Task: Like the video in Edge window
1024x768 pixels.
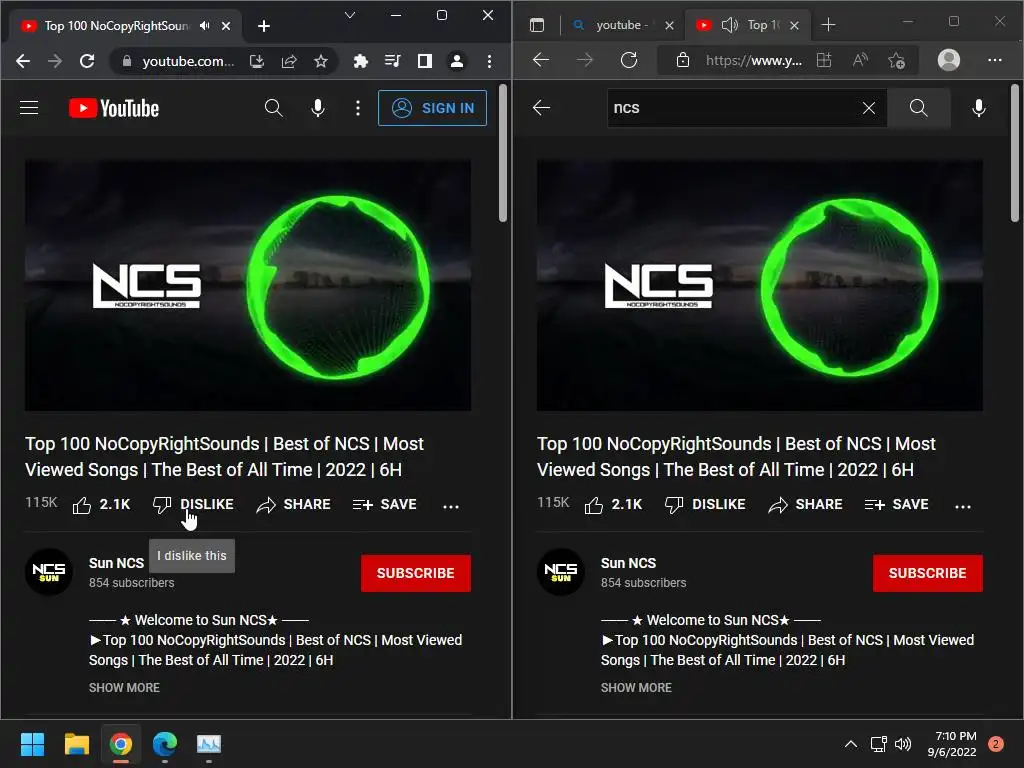Action: pyautogui.click(x=613, y=505)
